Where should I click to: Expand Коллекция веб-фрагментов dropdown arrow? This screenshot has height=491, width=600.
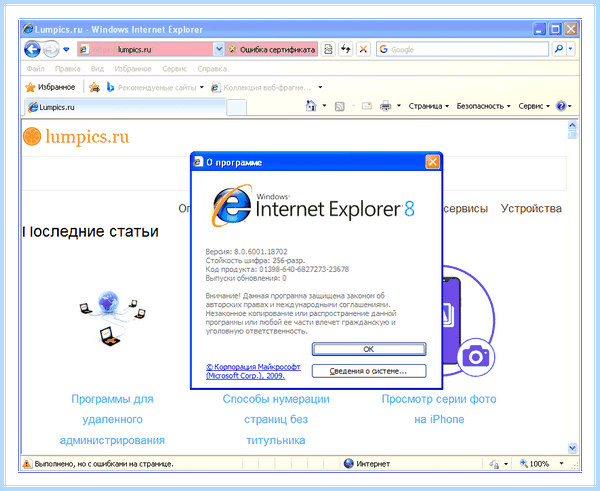(320, 87)
